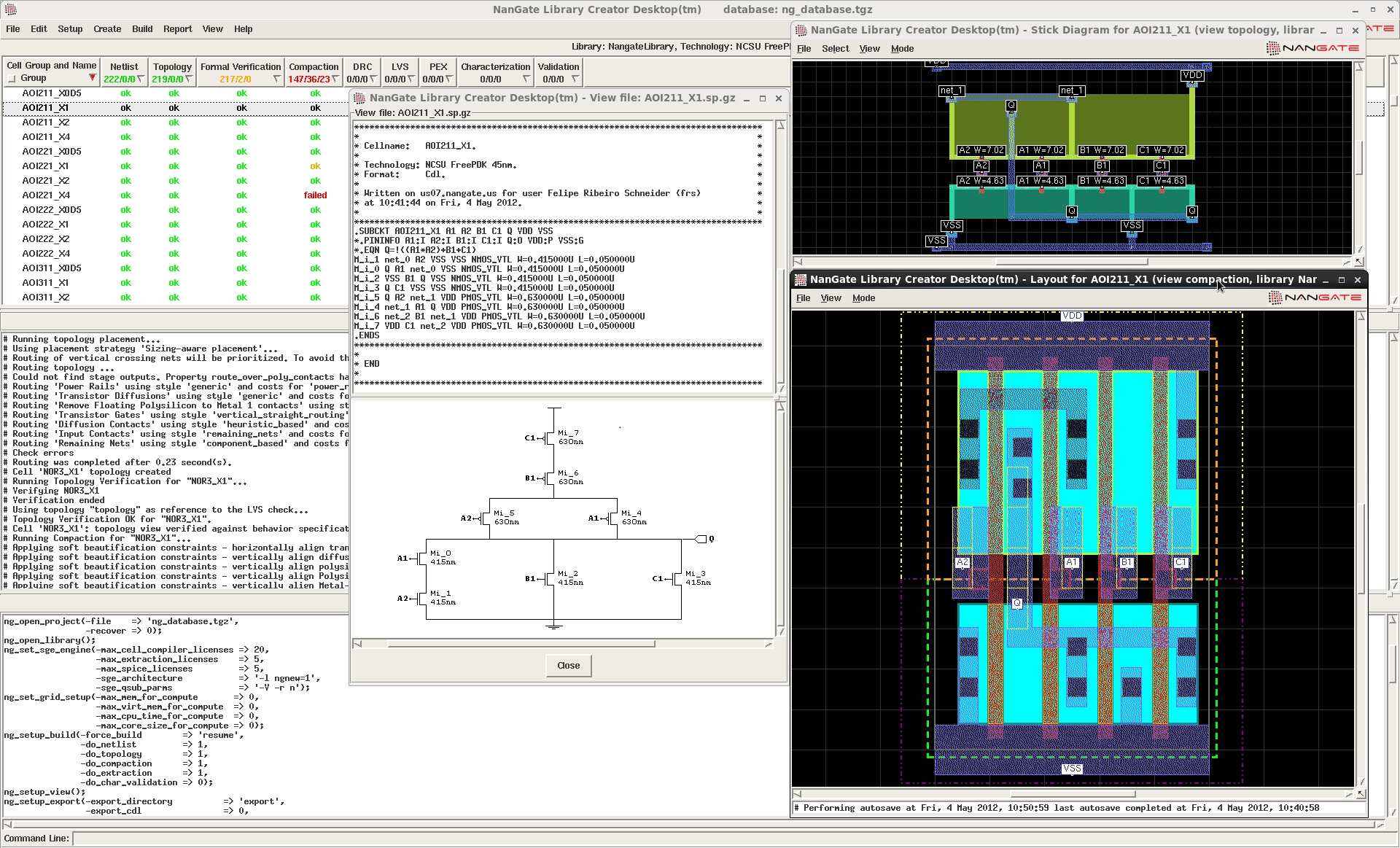Open the Setup menu in the main window

click(70, 29)
